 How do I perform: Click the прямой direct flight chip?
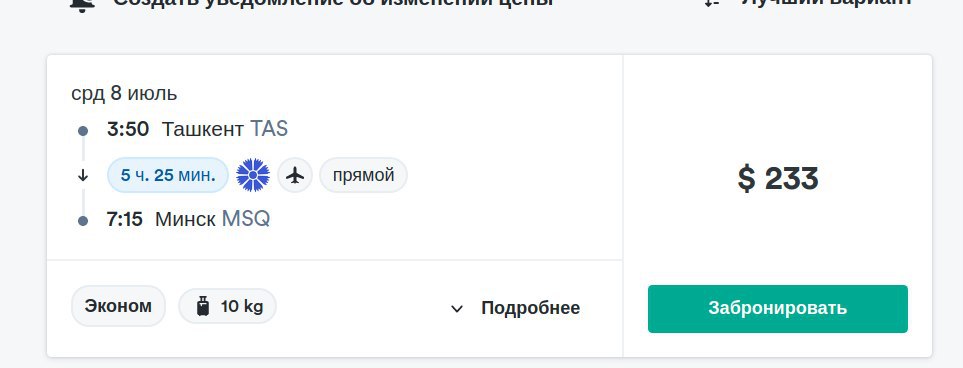point(364,176)
